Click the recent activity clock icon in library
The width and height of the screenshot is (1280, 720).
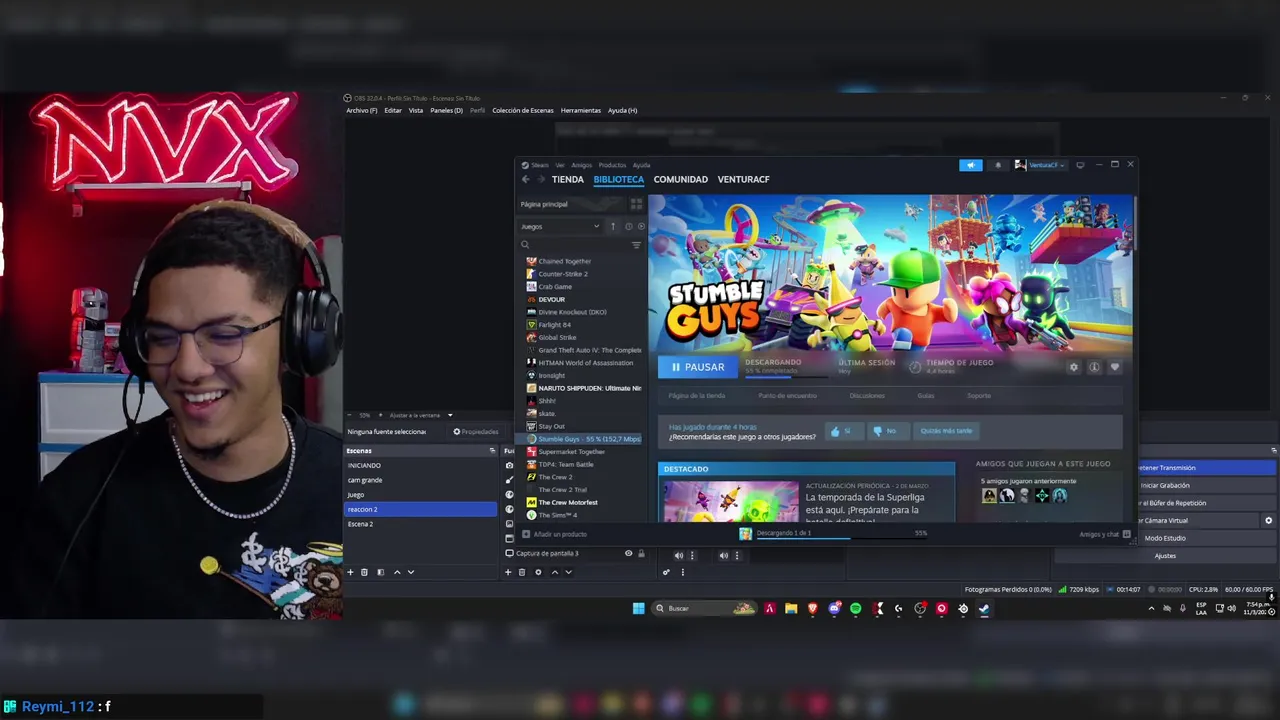[x=628, y=226]
